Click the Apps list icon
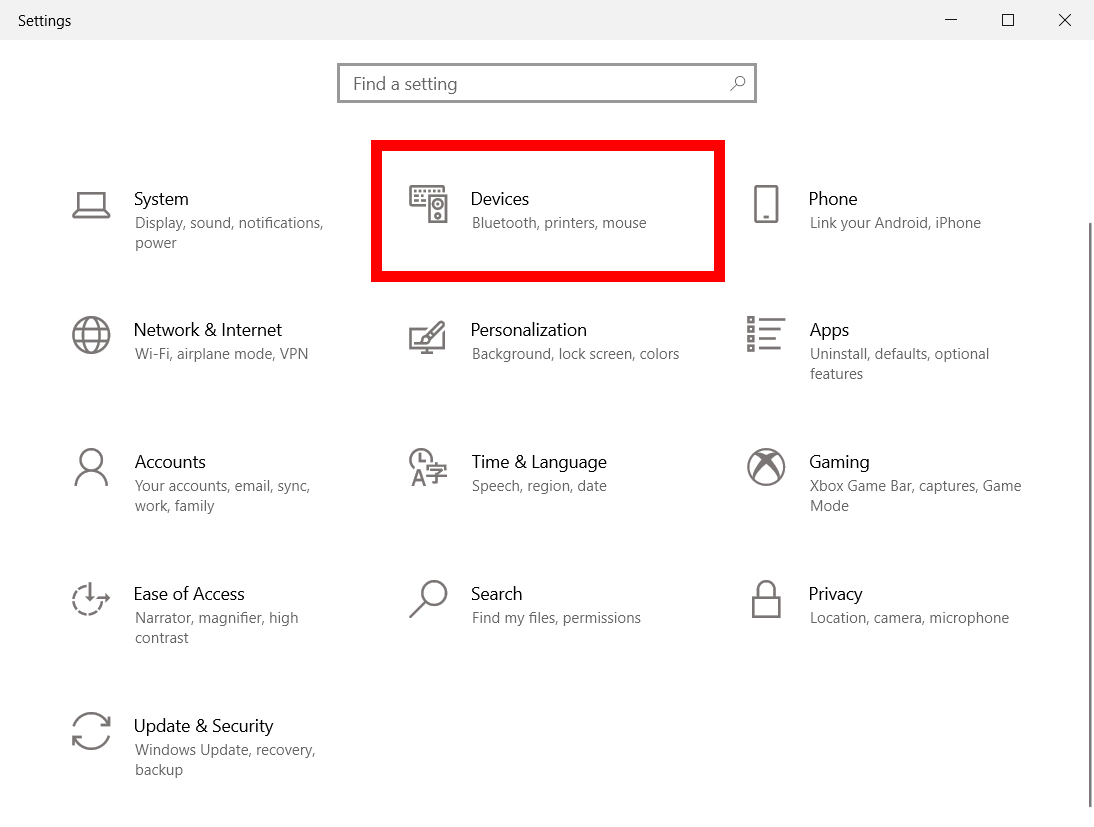Image resolution: width=1094 pixels, height=827 pixels. [765, 334]
